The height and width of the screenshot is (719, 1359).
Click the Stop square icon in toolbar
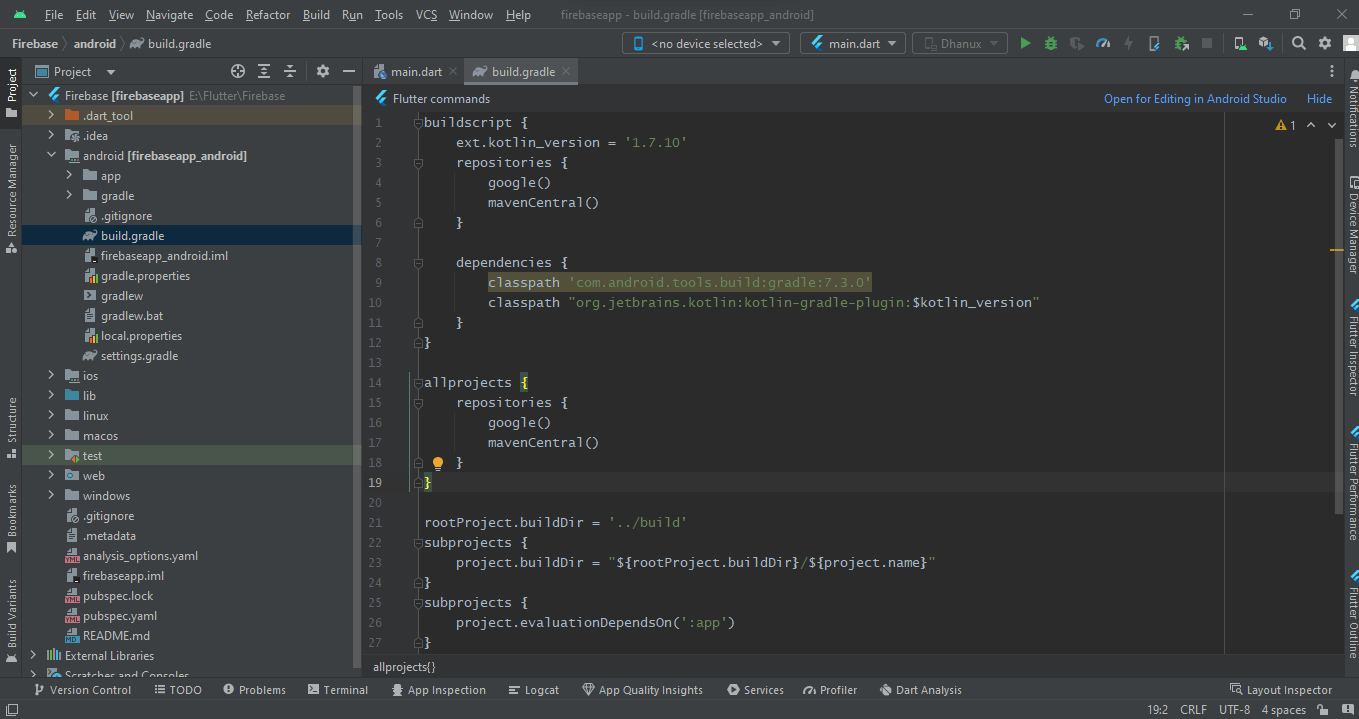[x=1207, y=44]
